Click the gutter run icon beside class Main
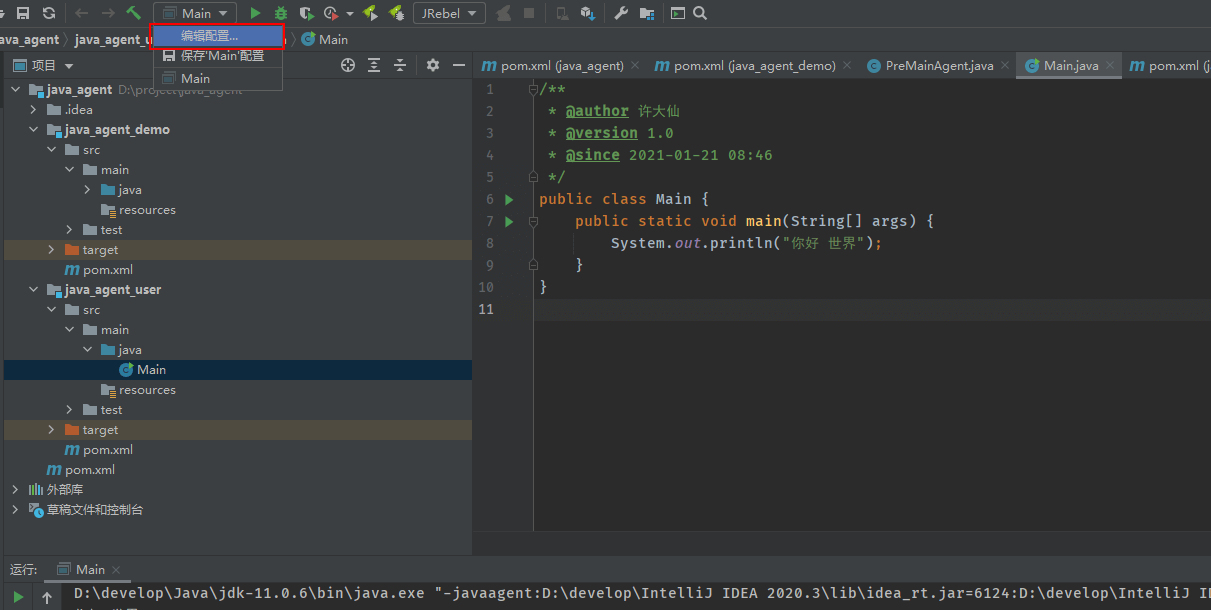Screen dimensions: 1211x610 click(509, 199)
